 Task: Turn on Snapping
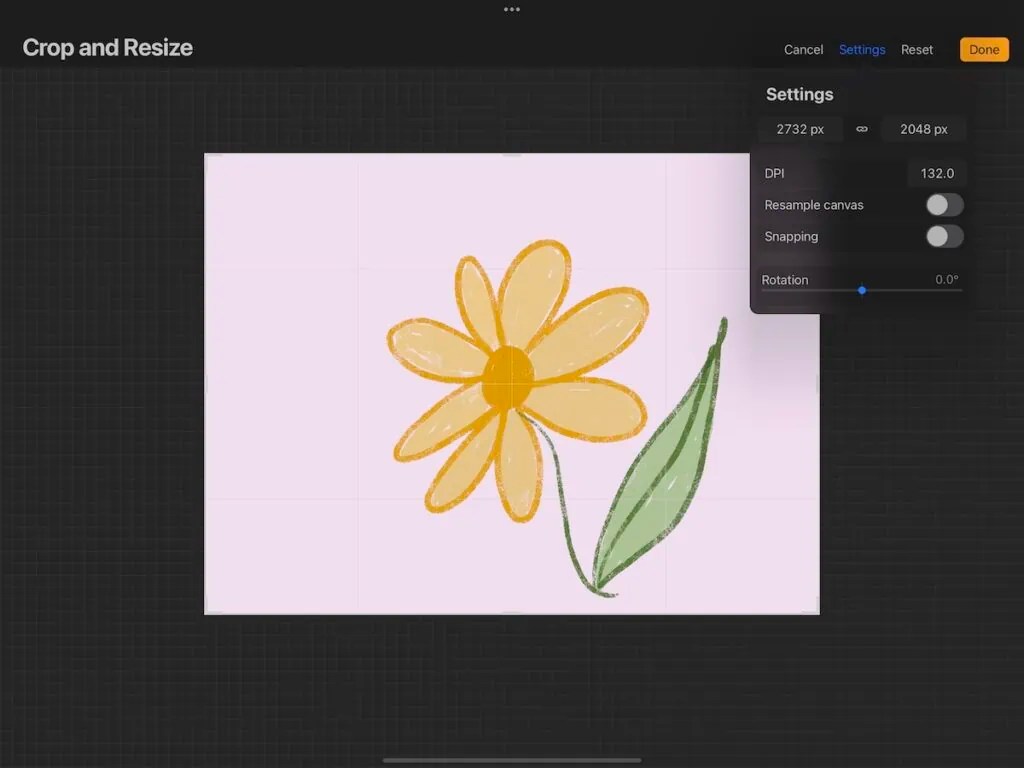pyautogui.click(x=941, y=236)
